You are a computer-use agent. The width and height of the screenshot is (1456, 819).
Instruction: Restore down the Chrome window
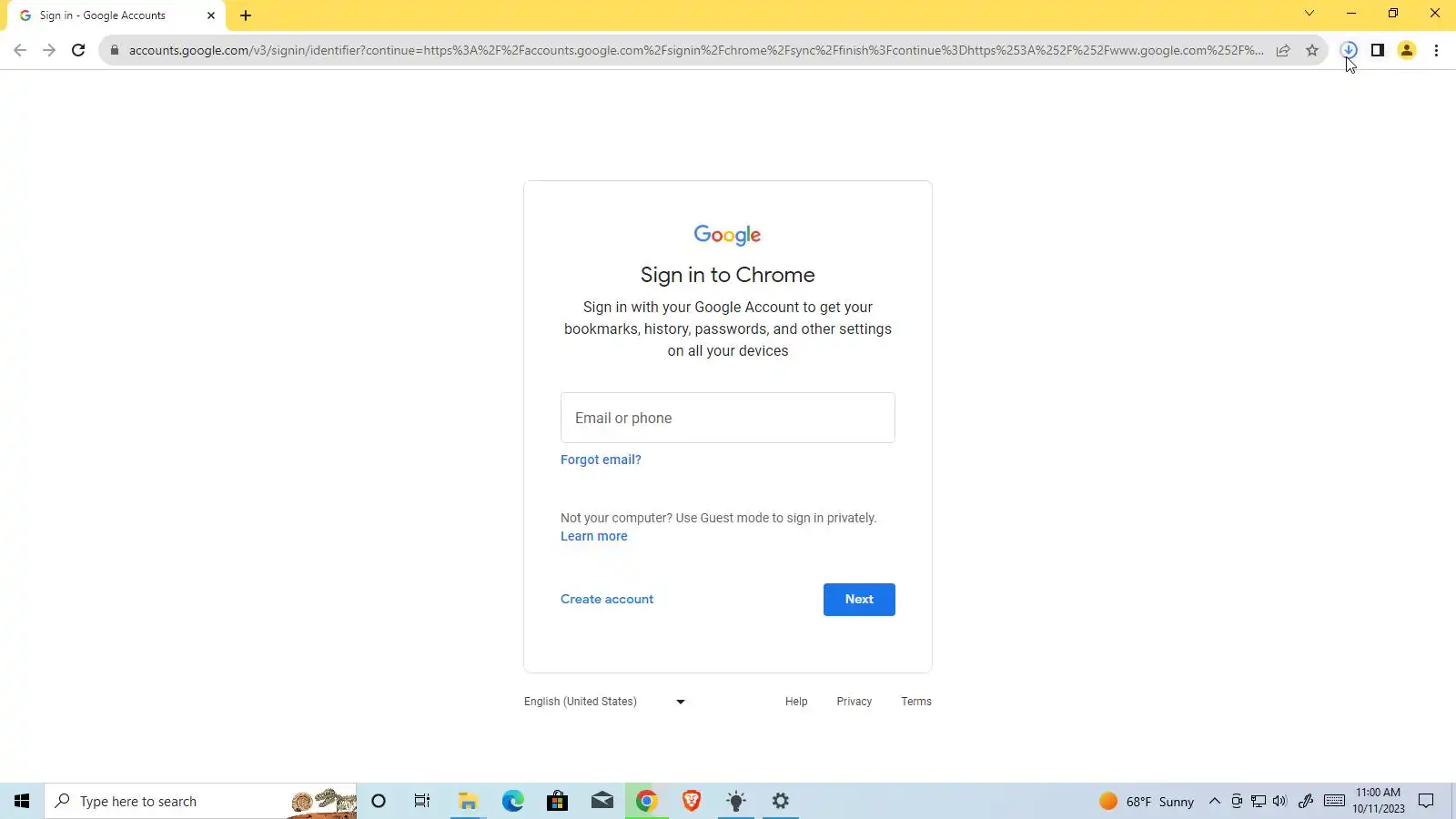pos(1393,13)
